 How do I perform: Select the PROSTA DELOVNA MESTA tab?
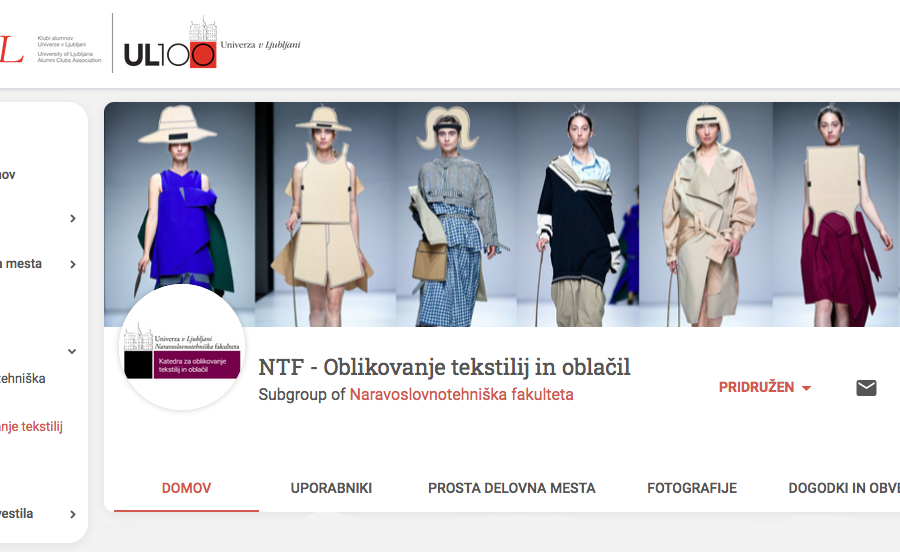[x=511, y=488]
